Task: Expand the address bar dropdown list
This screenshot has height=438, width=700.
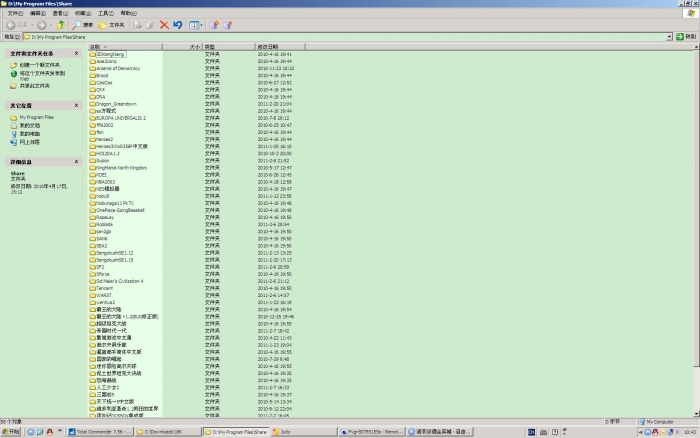Action: tap(668, 37)
